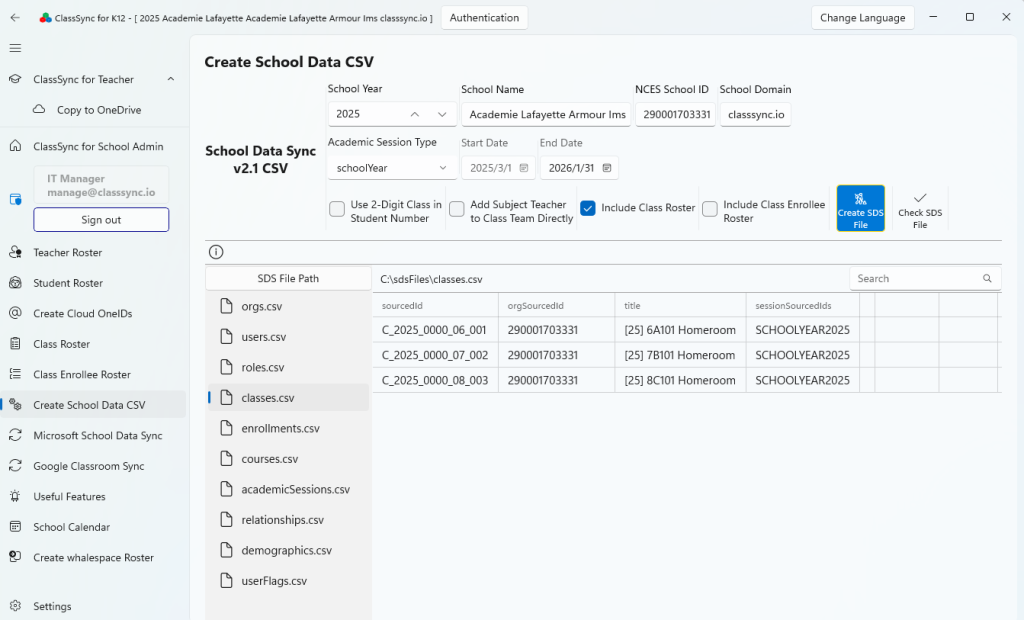Click the ClassSync for School Admin home icon
1024x620 pixels.
[x=15, y=146]
